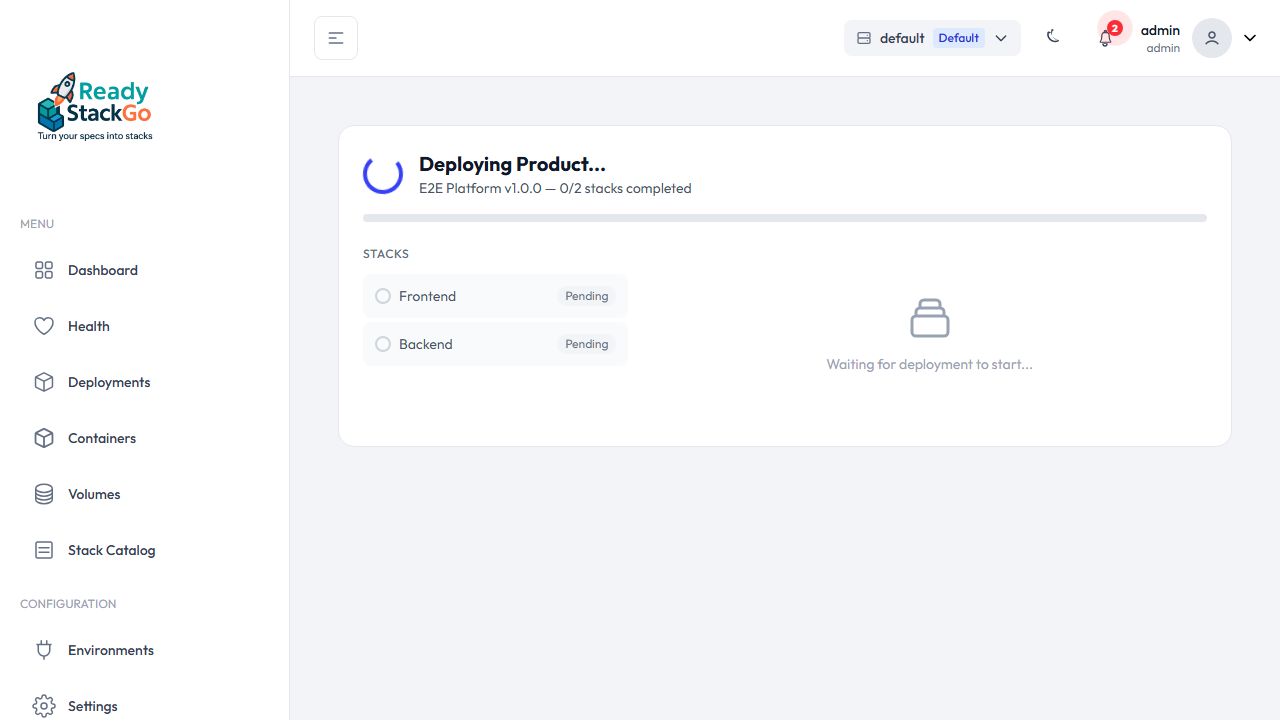This screenshot has width=1280, height=720.
Task: Toggle dark mode with the moon icon
Action: coord(1052,37)
